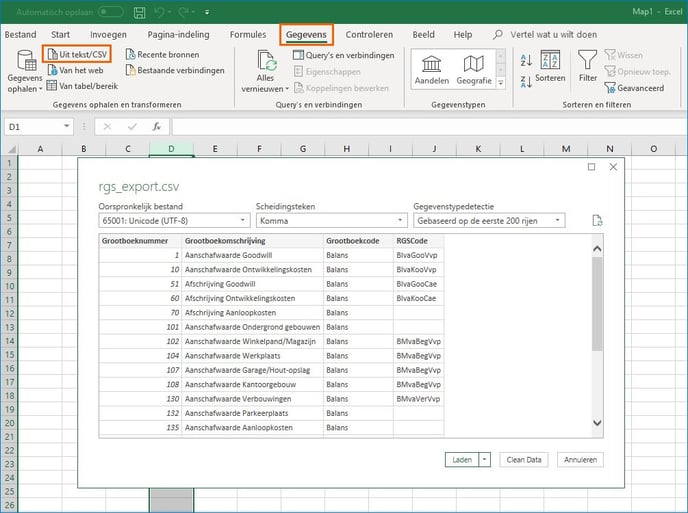The image size is (688, 513).
Task: Click the Clean Data button
Action: point(524,460)
